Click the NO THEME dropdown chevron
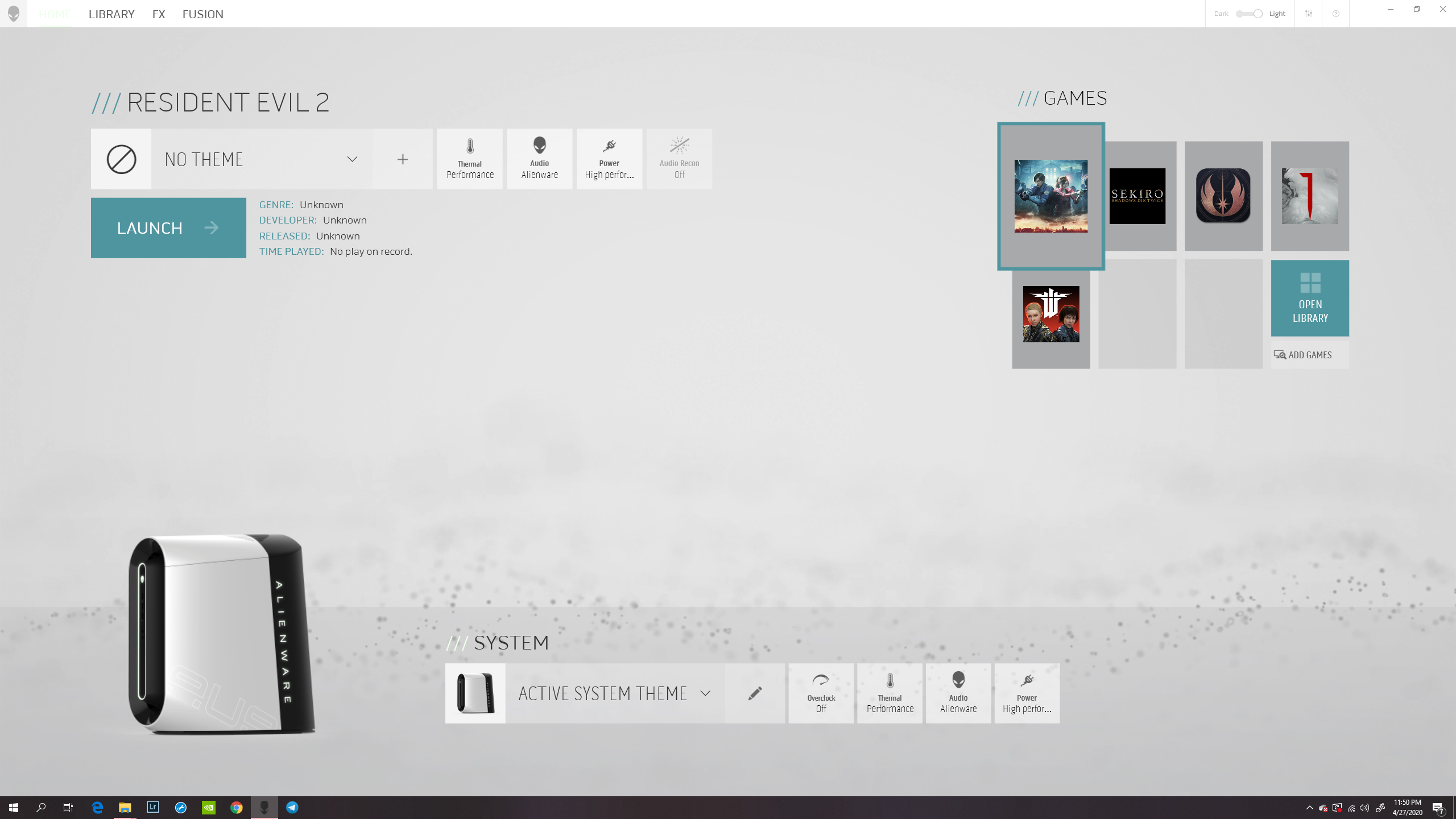The height and width of the screenshot is (819, 1456). [352, 159]
